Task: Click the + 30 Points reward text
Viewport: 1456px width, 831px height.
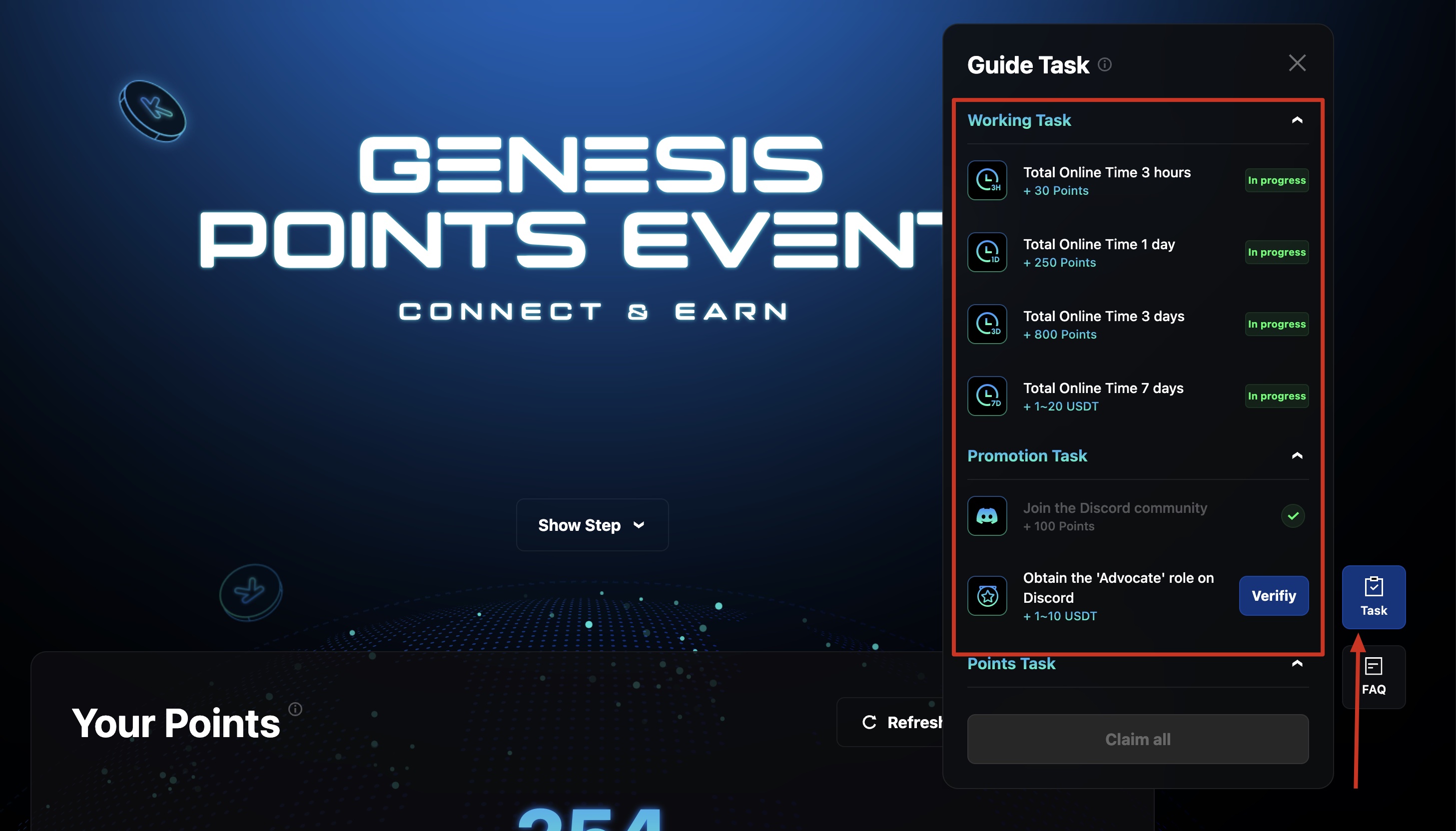Action: [1056, 191]
